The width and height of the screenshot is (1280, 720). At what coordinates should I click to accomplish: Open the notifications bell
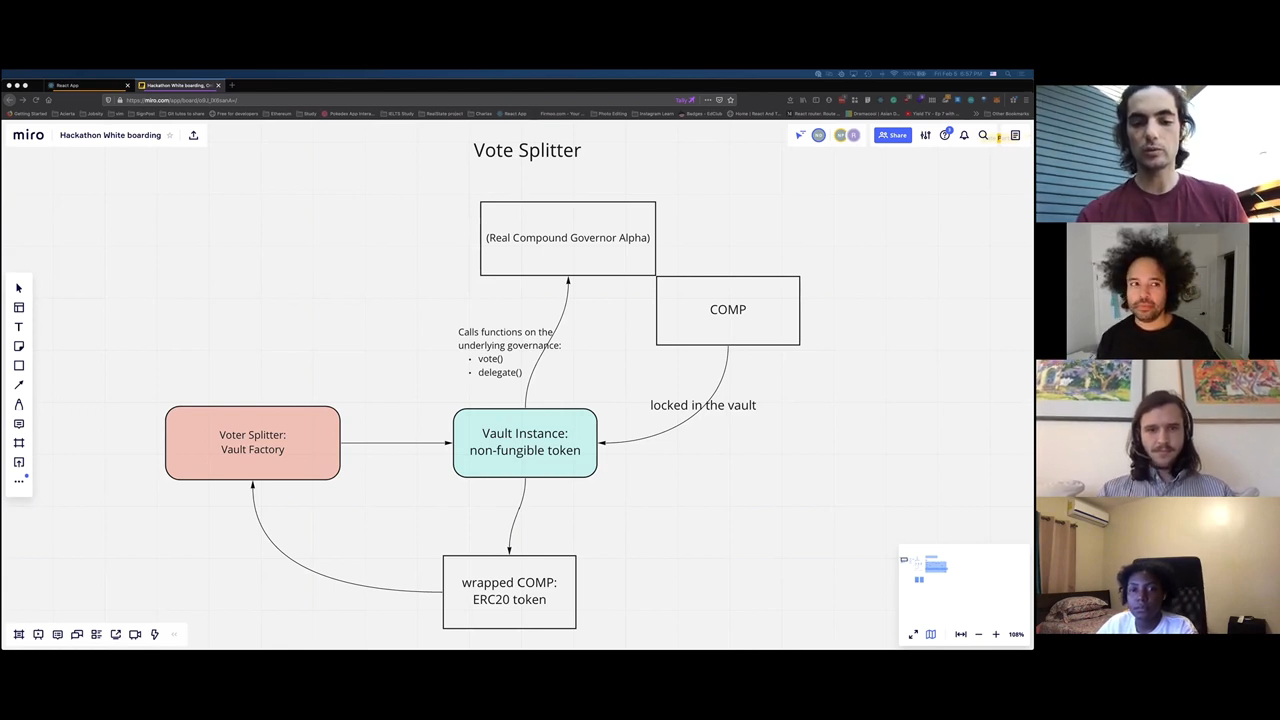964,135
